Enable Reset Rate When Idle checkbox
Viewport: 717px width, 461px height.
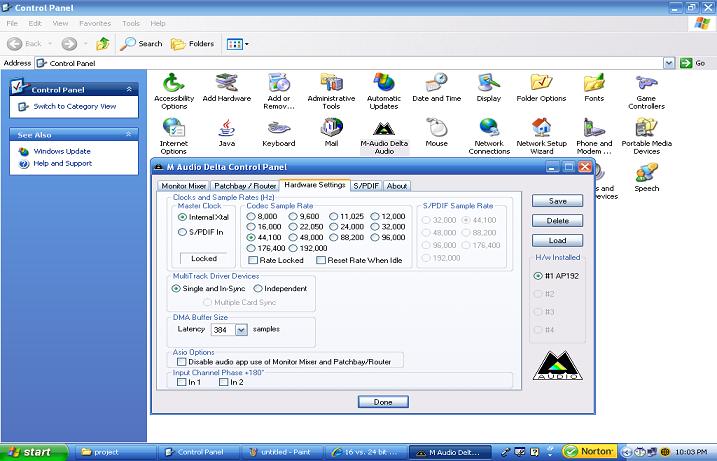click(x=359, y=260)
